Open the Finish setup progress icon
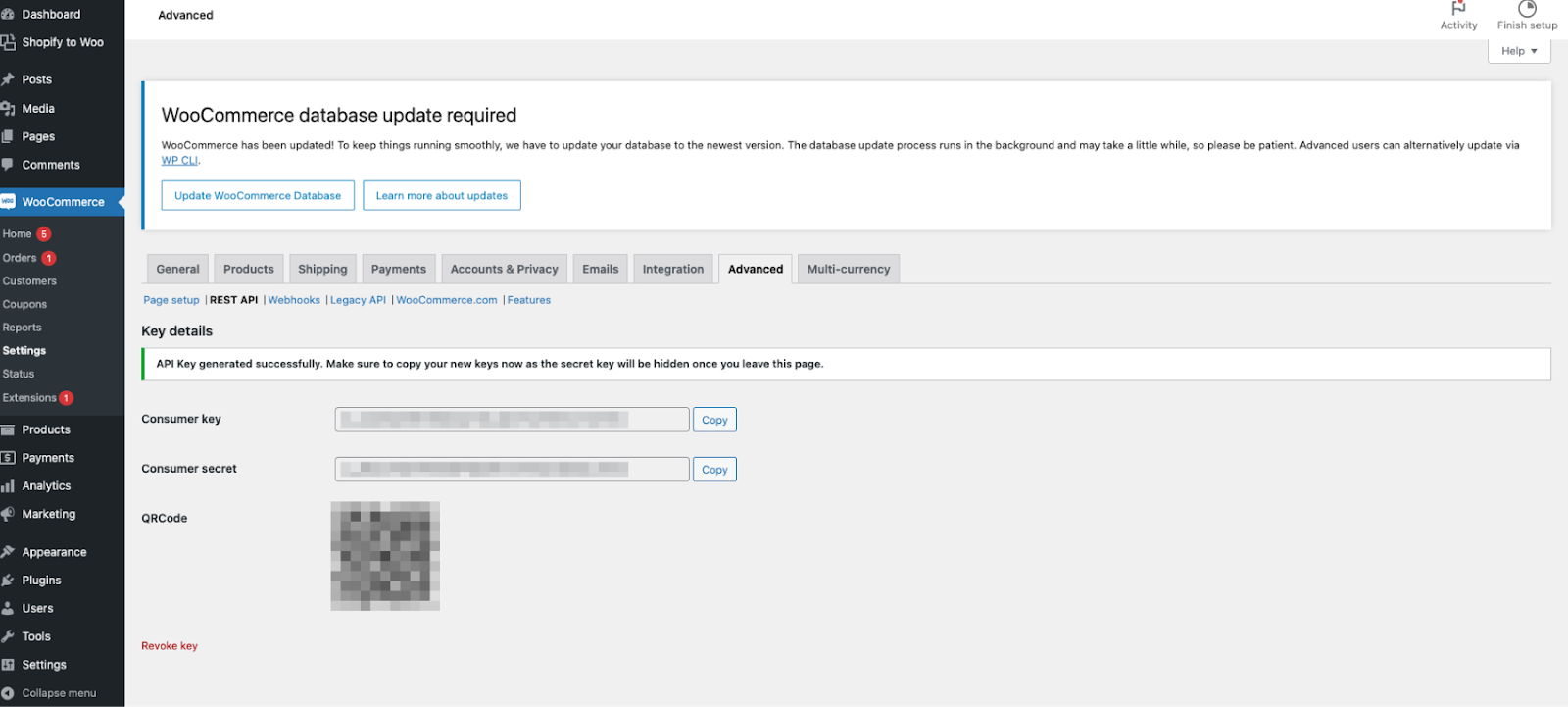Image resolution: width=1568 pixels, height=707 pixels. coord(1527,8)
